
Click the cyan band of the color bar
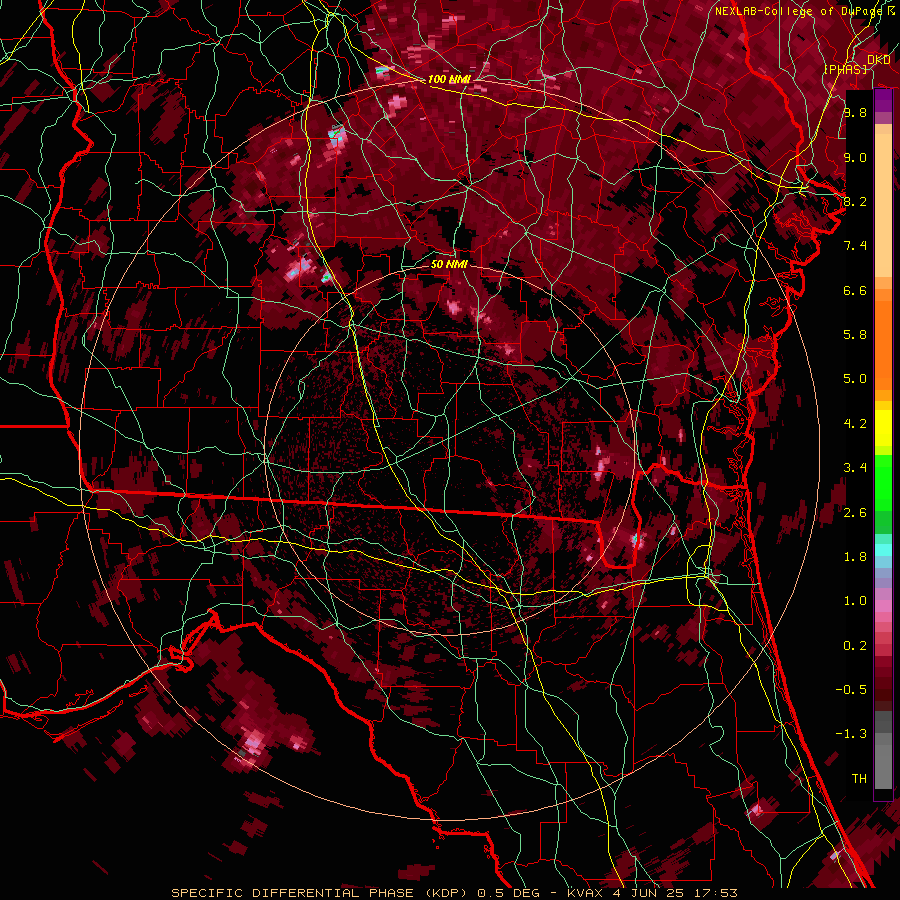(x=883, y=550)
